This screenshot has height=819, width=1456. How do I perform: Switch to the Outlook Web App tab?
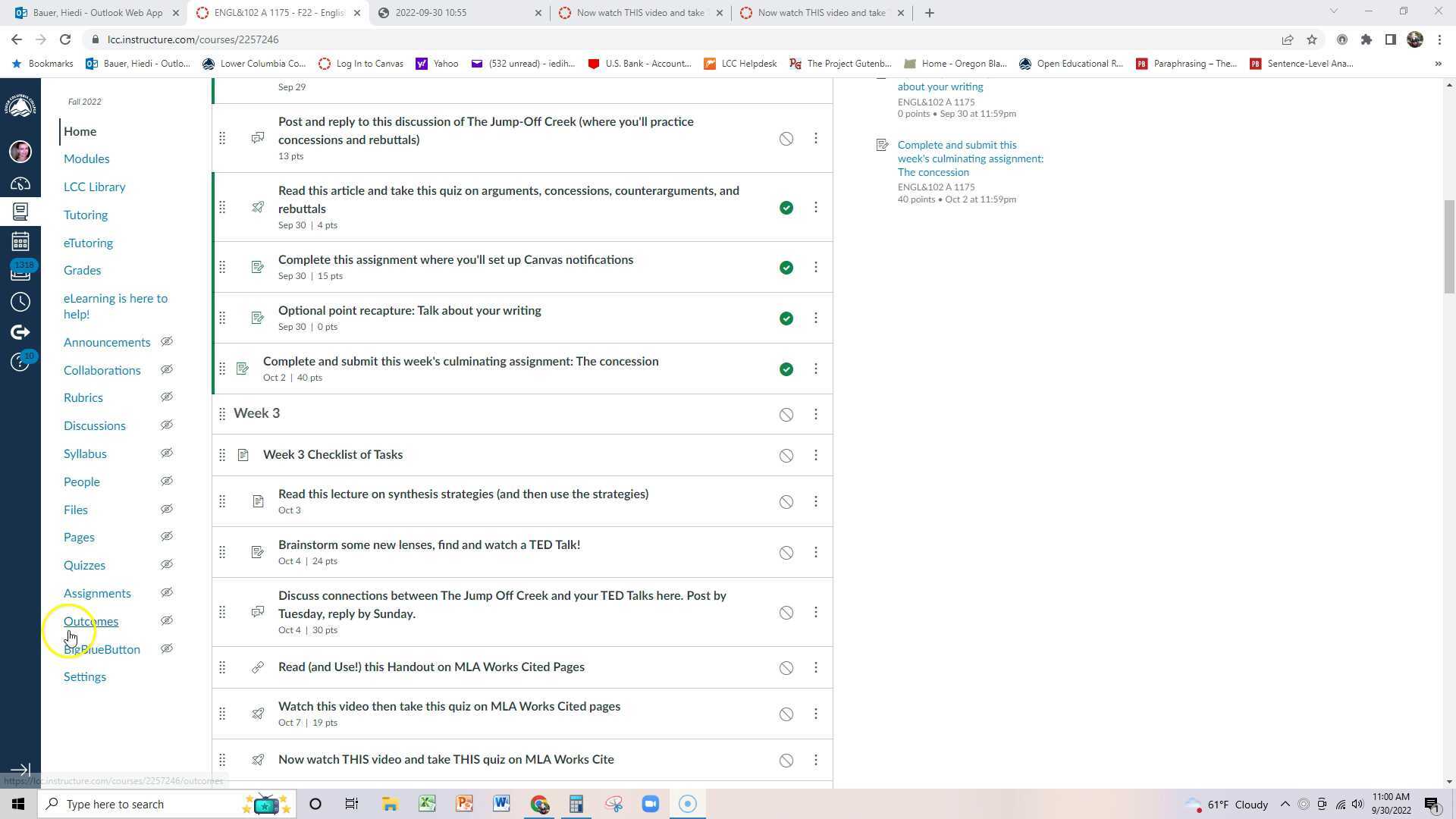pyautogui.click(x=97, y=13)
